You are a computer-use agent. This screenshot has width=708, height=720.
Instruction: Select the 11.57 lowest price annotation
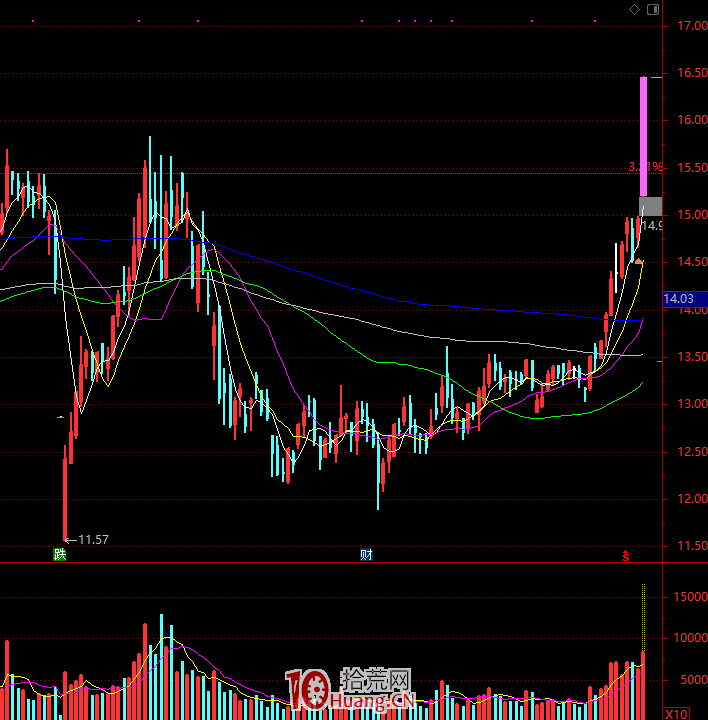point(87,540)
